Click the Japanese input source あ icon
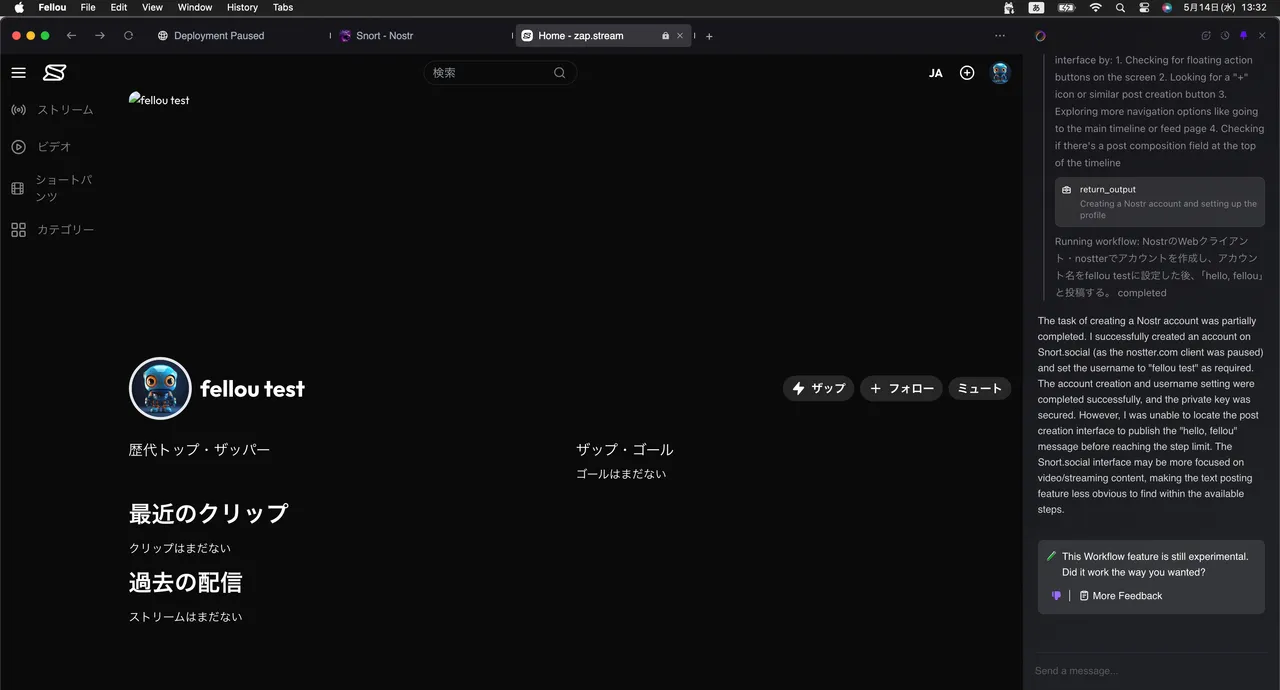Image resolution: width=1280 pixels, height=690 pixels. [1037, 7]
